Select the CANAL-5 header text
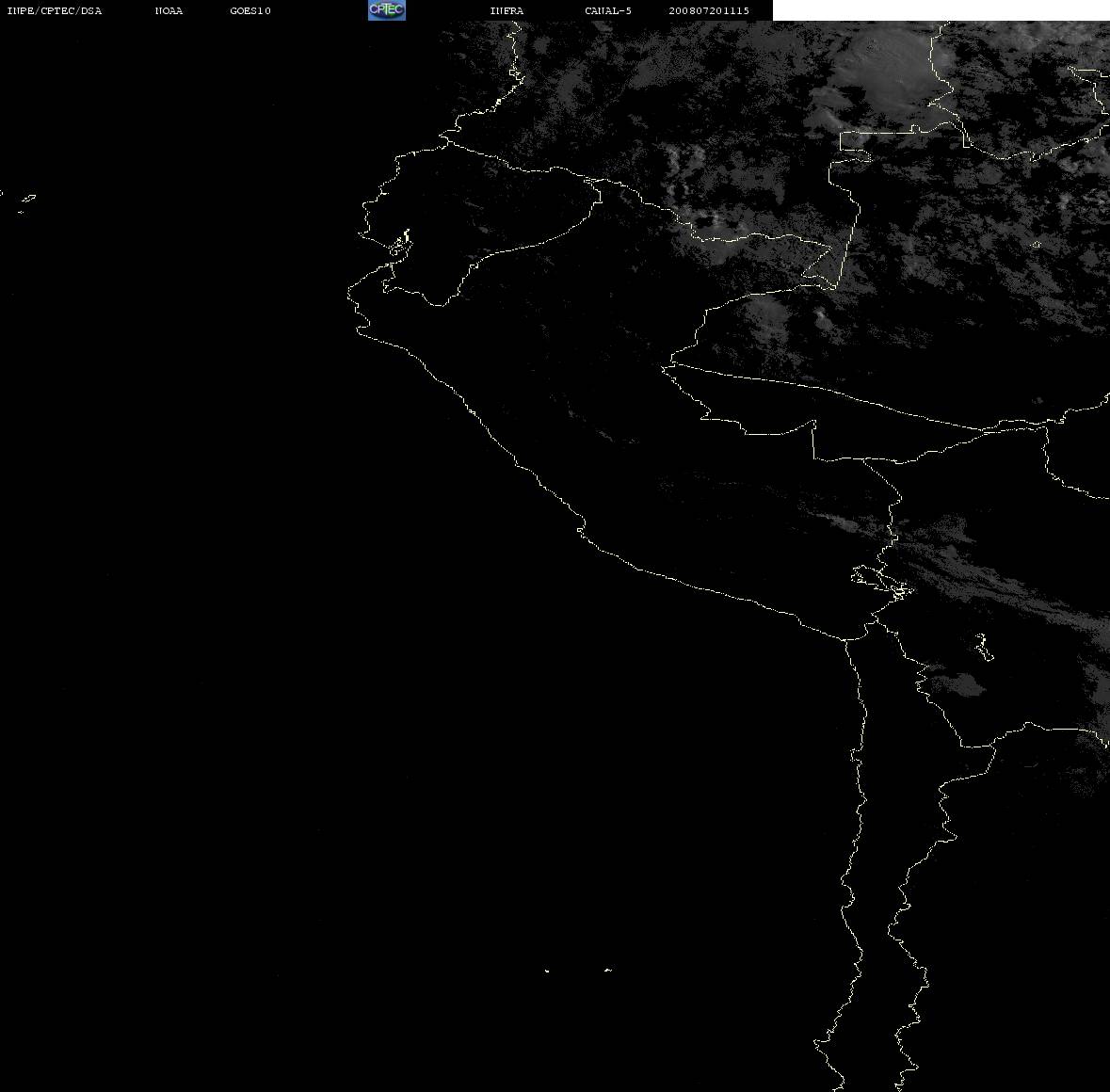 click(608, 10)
